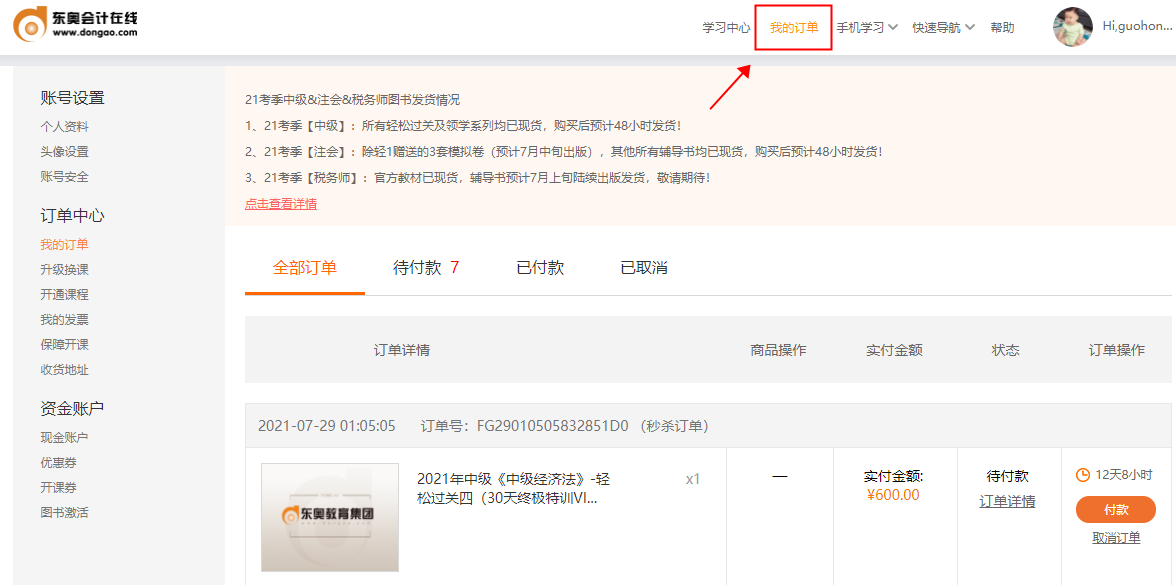This screenshot has height=585, width=1176.
Task: Click the 取消订单 link
Action: click(x=1116, y=538)
